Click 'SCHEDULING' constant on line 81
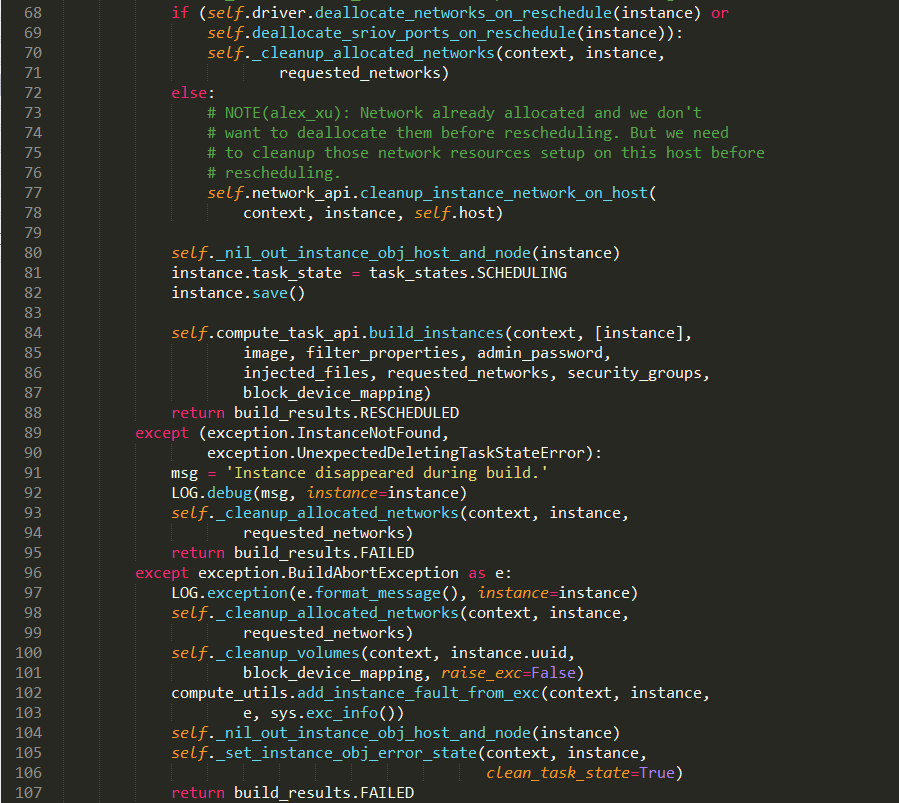The image size is (899, 803). click(522, 273)
